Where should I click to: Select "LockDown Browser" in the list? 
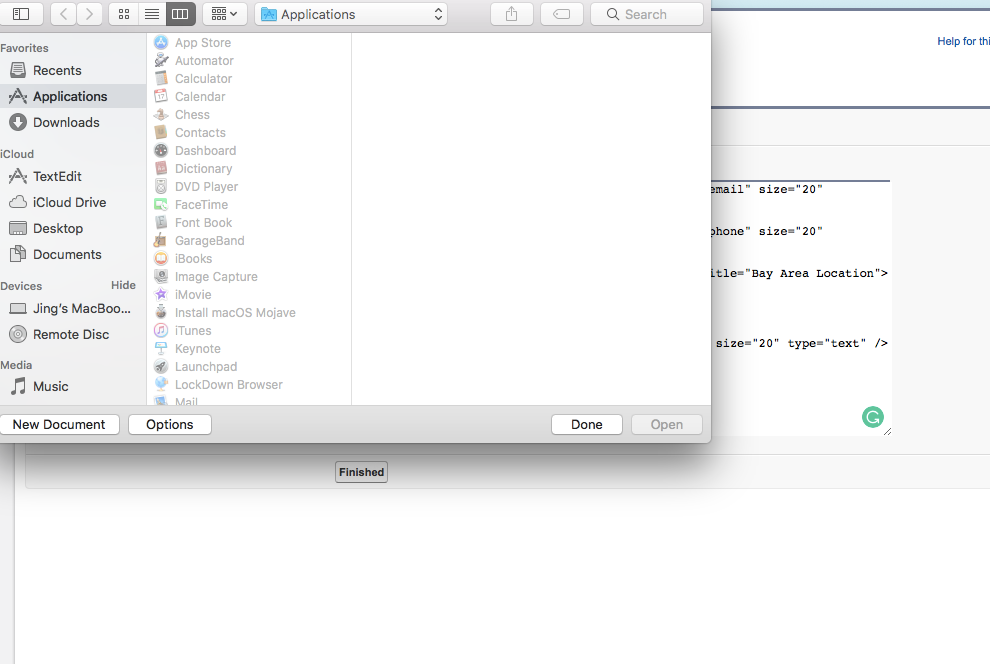click(229, 384)
